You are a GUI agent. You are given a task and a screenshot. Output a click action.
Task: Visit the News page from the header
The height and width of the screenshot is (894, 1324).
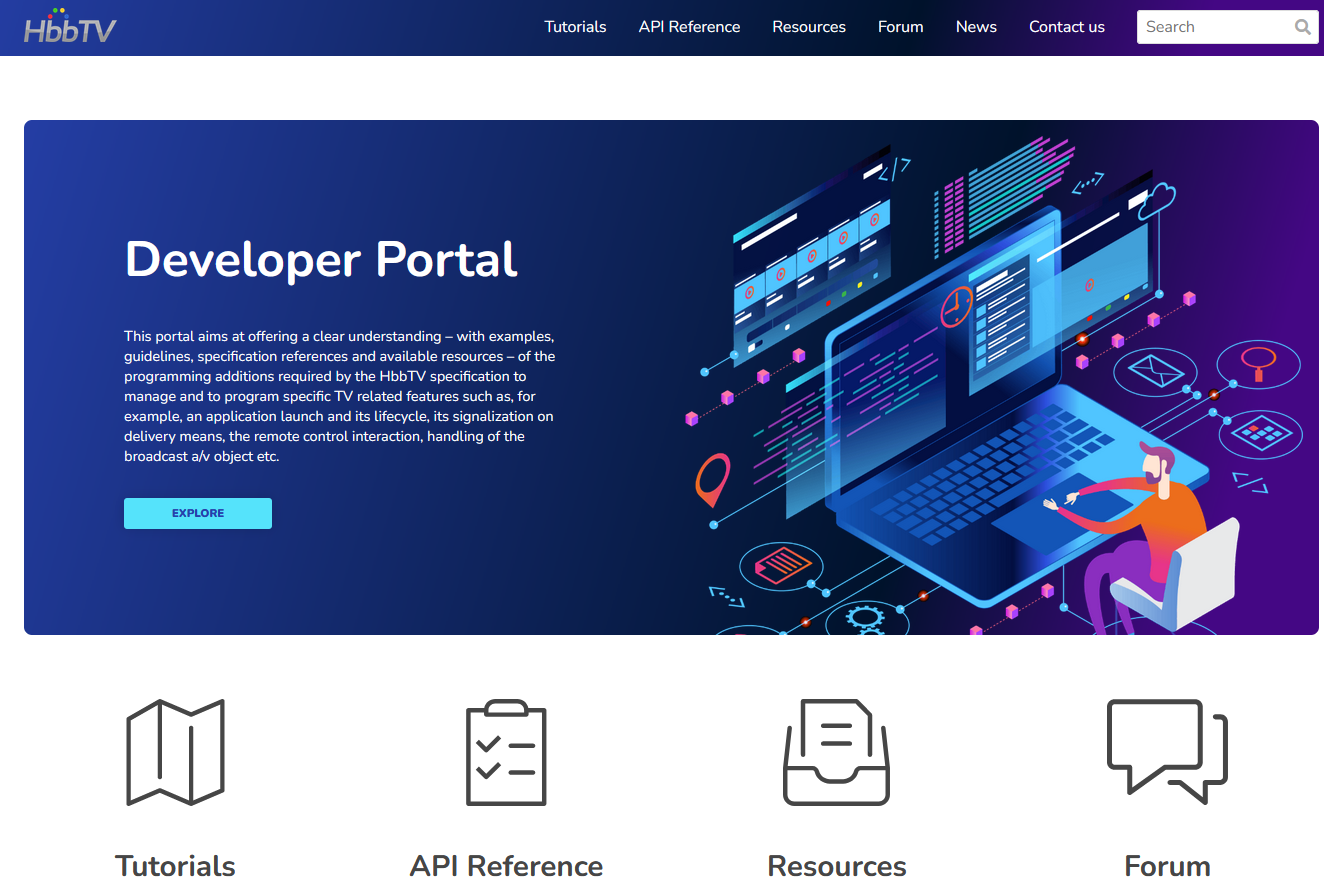[976, 27]
